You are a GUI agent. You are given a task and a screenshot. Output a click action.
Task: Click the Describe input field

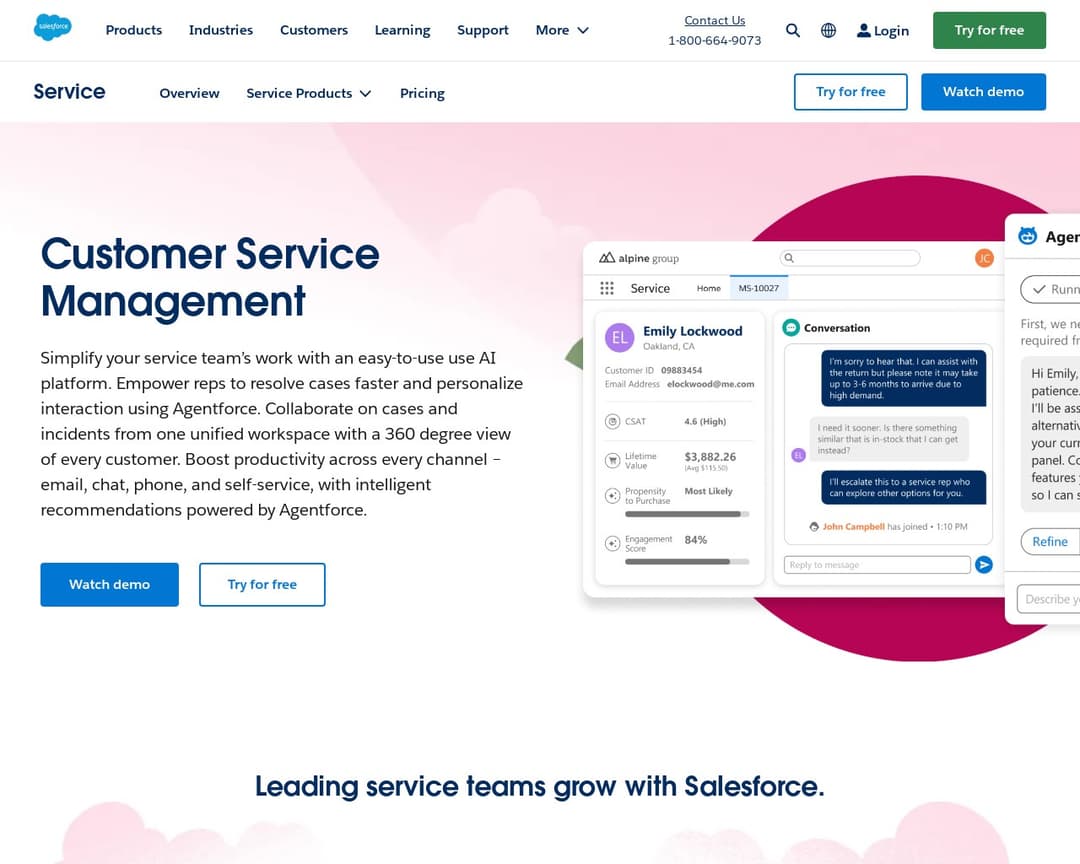(x=1048, y=599)
